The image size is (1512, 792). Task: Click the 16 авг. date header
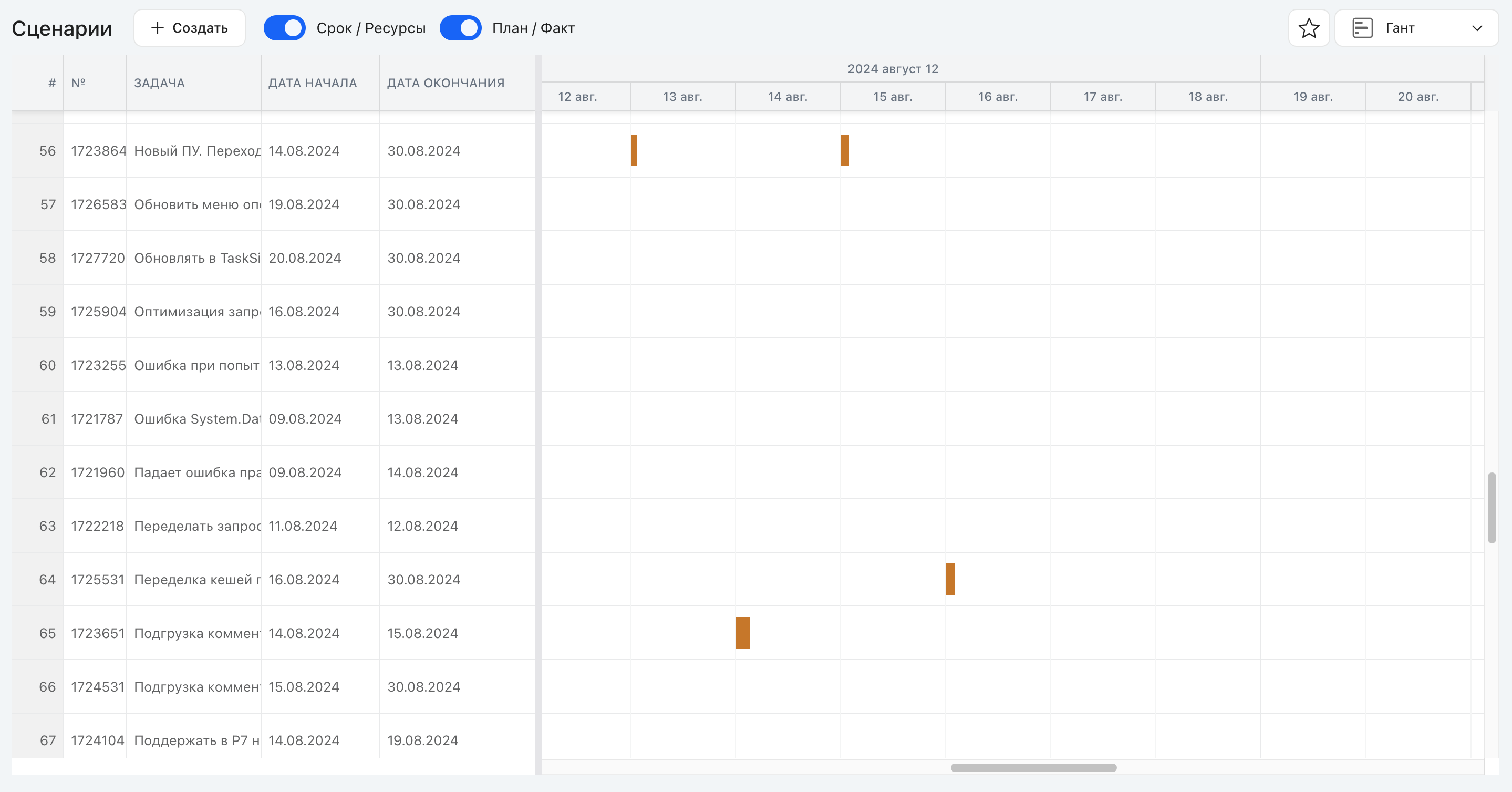tap(998, 96)
